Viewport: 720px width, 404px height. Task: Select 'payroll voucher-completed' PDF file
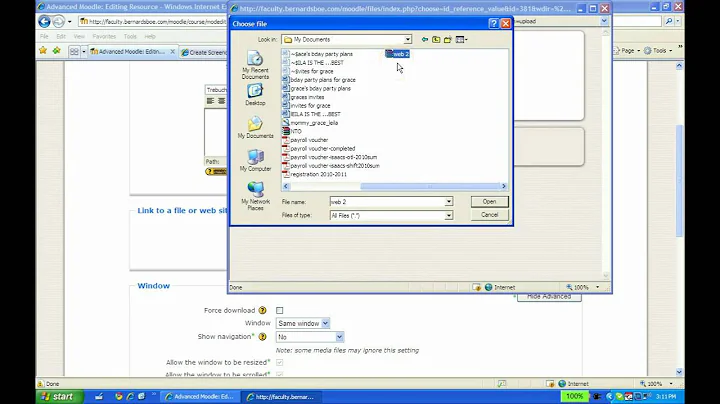click(x=319, y=148)
